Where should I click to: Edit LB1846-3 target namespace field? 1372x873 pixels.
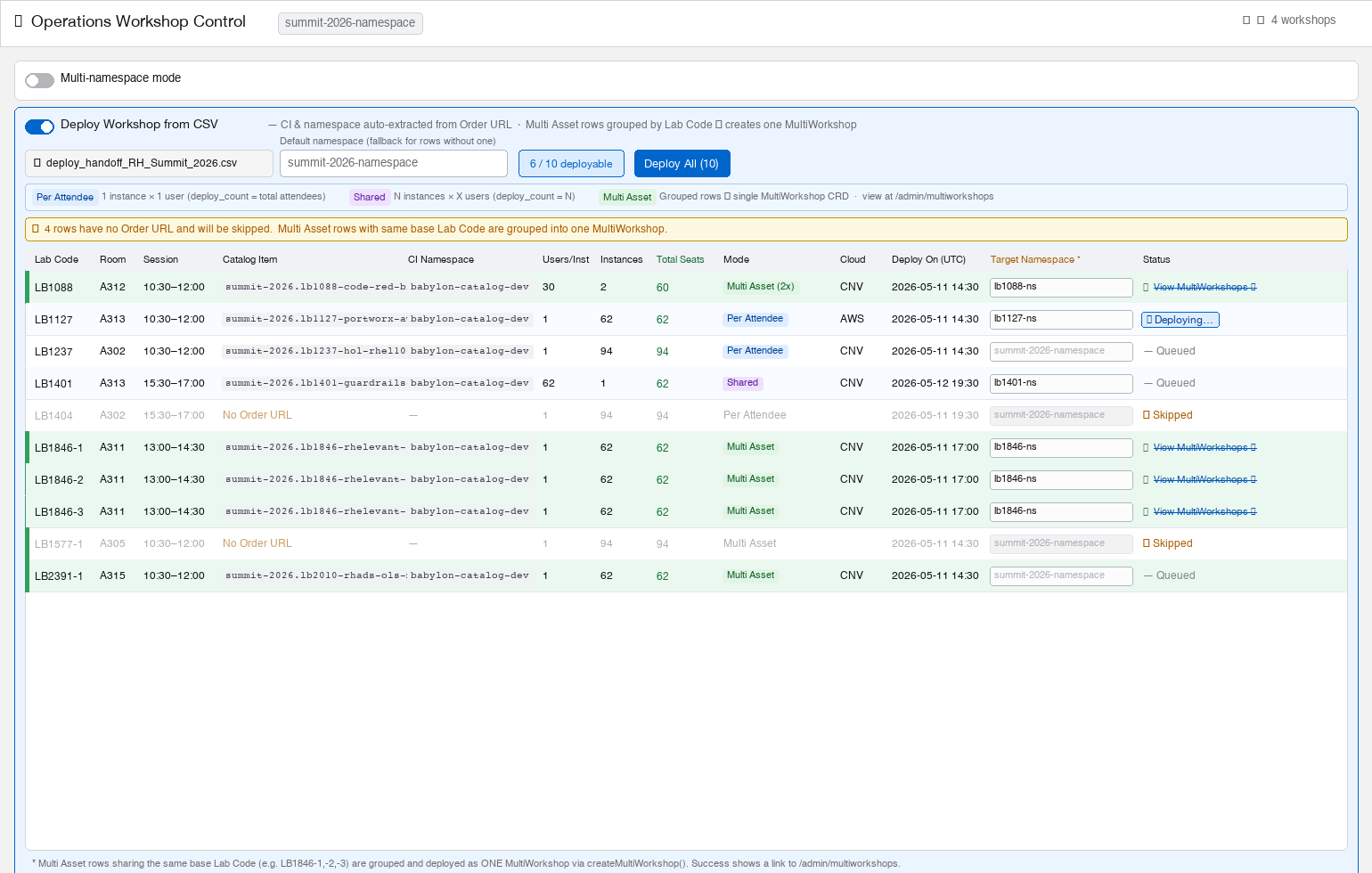pos(1061,511)
